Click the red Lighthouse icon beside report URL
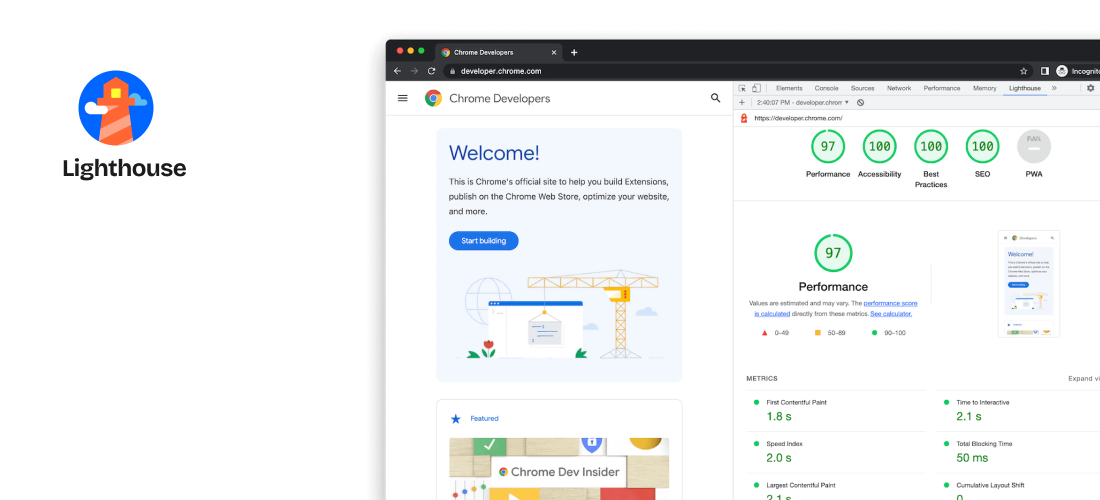The image size is (1100, 500). tap(744, 119)
